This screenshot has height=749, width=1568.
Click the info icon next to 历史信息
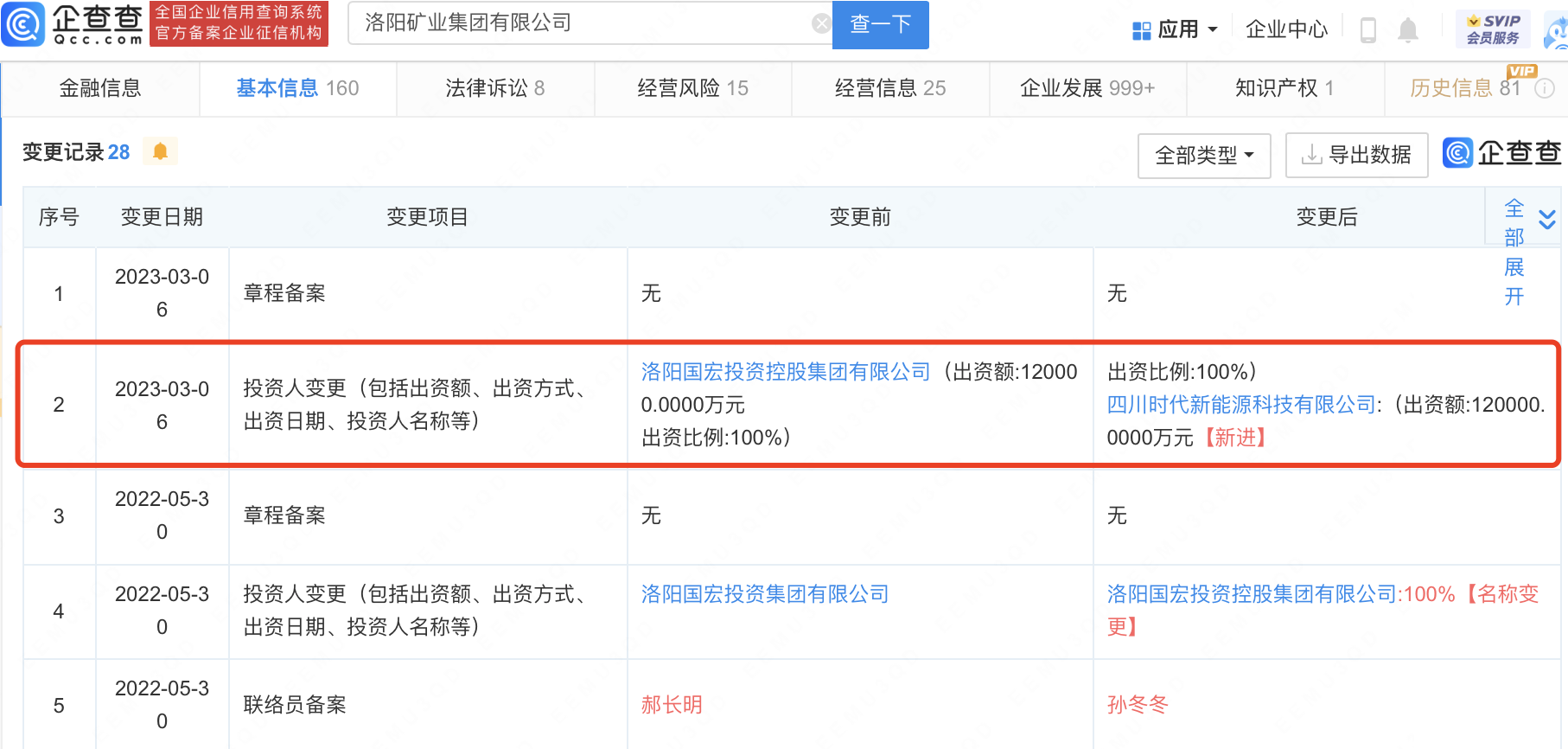pyautogui.click(x=1545, y=88)
